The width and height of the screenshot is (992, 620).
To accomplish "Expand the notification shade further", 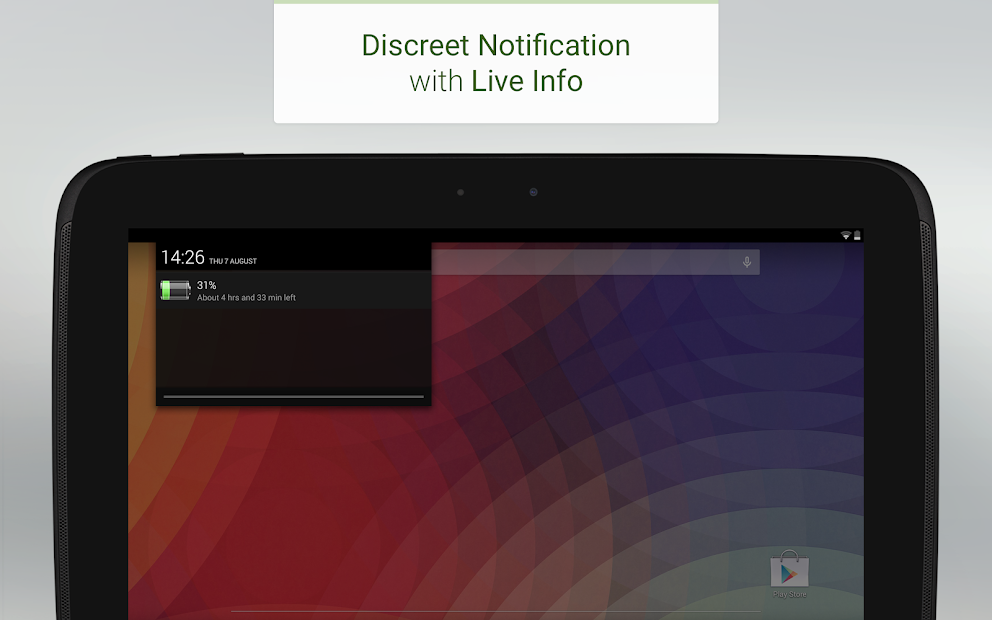I will (292, 398).
